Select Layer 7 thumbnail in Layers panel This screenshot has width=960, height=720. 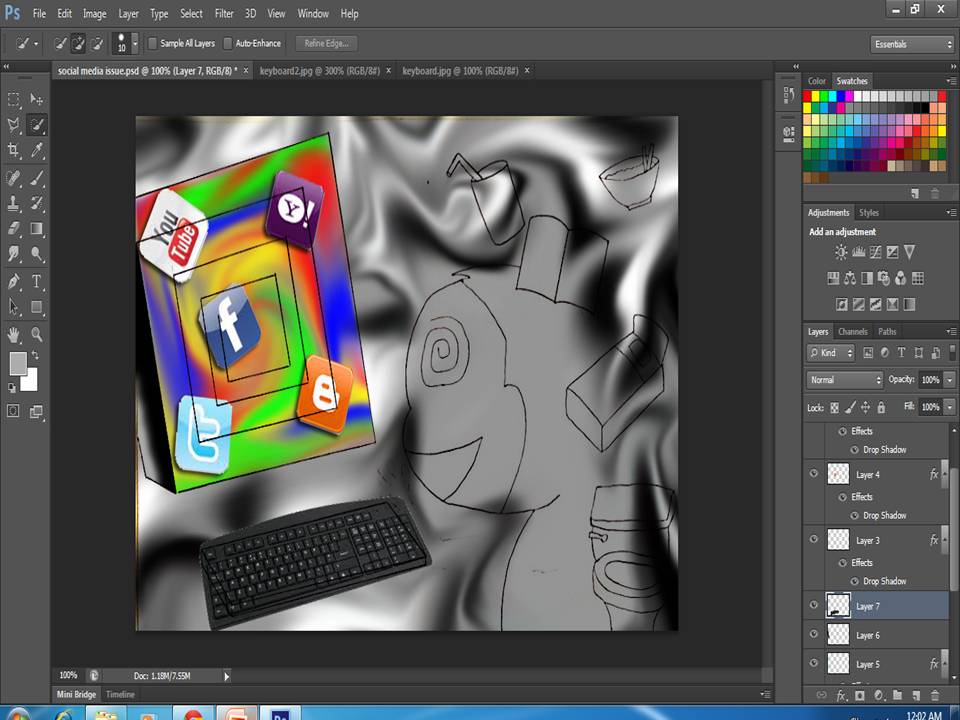pos(838,606)
